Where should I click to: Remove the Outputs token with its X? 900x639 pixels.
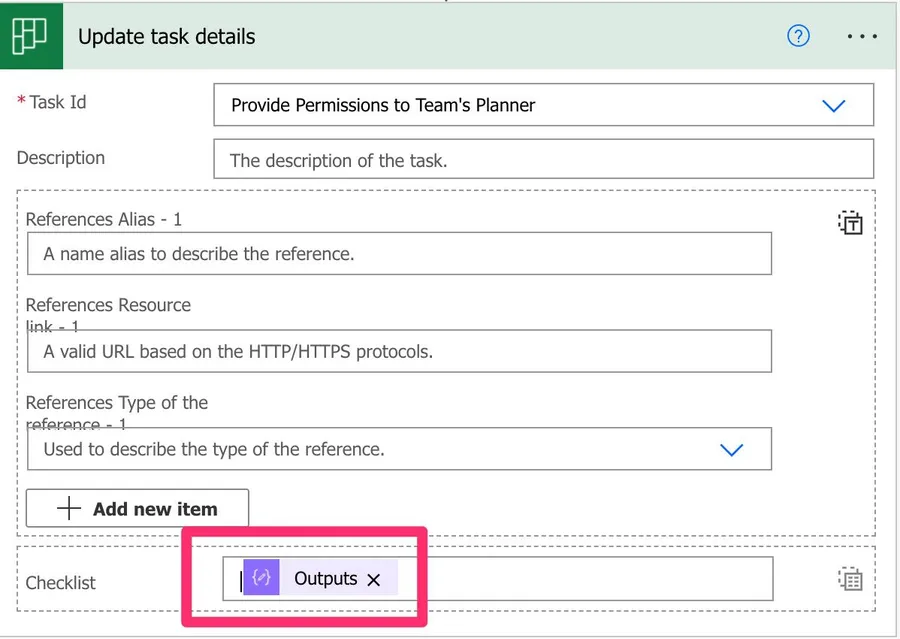(x=374, y=579)
